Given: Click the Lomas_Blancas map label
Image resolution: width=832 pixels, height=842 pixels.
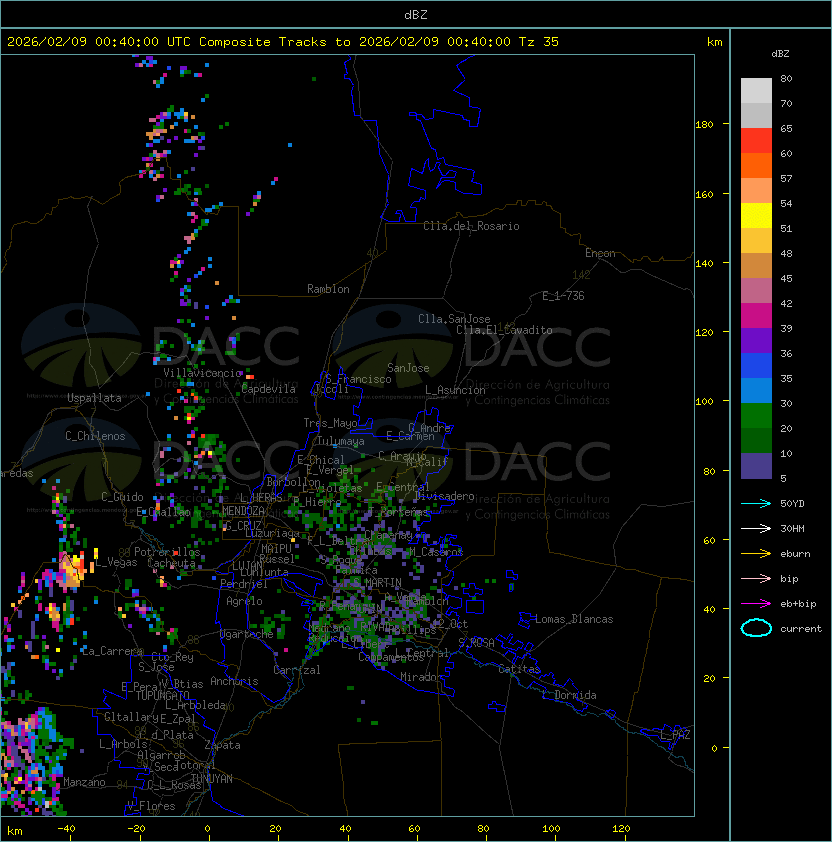Looking at the screenshot, I should [574, 619].
